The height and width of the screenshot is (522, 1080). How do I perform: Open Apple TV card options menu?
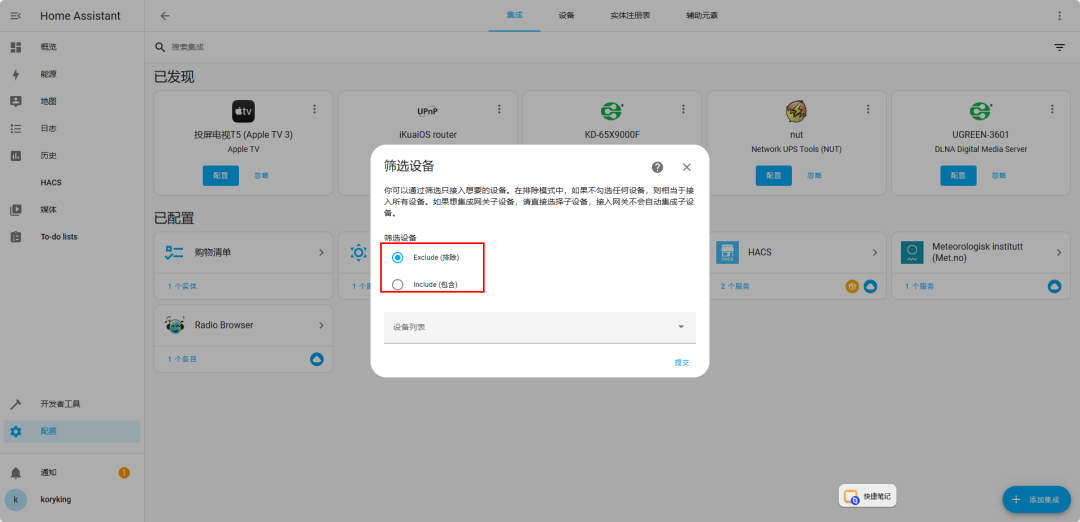(x=315, y=109)
